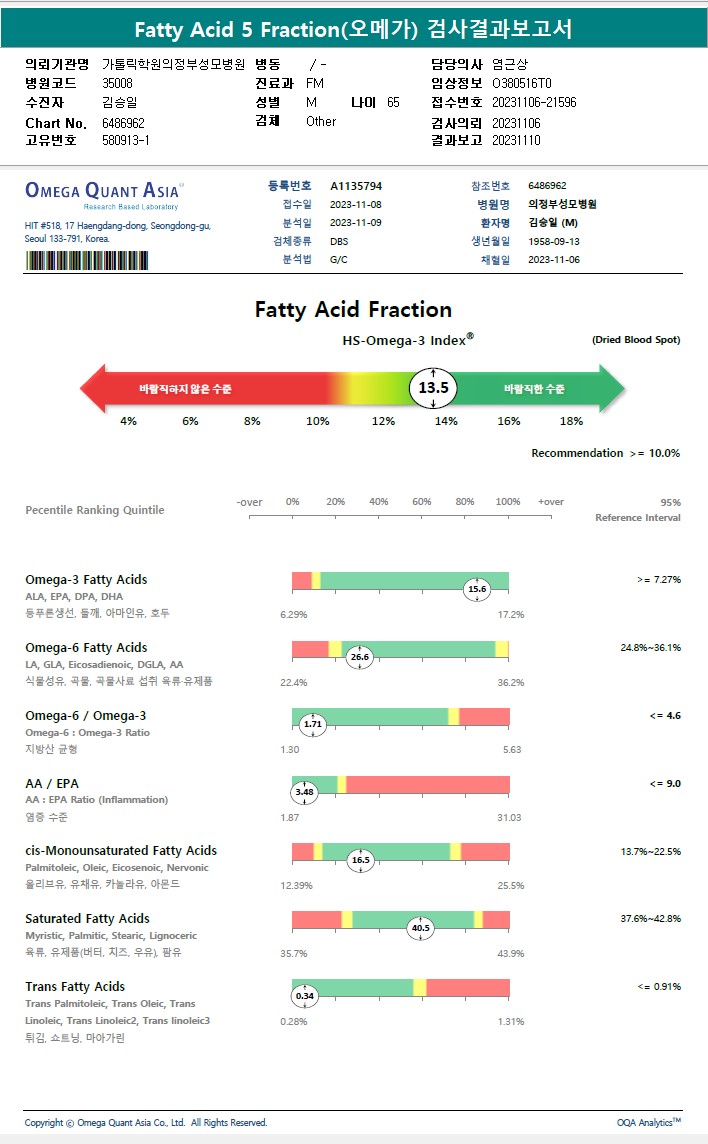This screenshot has width=708, height=1144.
Task: Select the 40.5 Saturated Fatty Acids marker
Action: tap(421, 928)
